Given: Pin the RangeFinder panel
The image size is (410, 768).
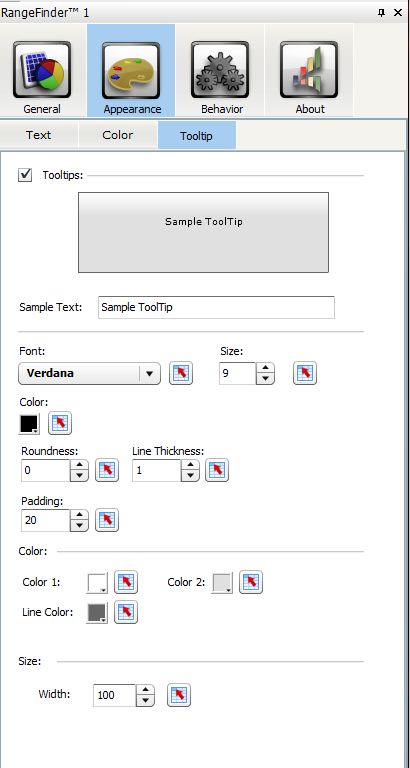Looking at the screenshot, I should tap(382, 13).
